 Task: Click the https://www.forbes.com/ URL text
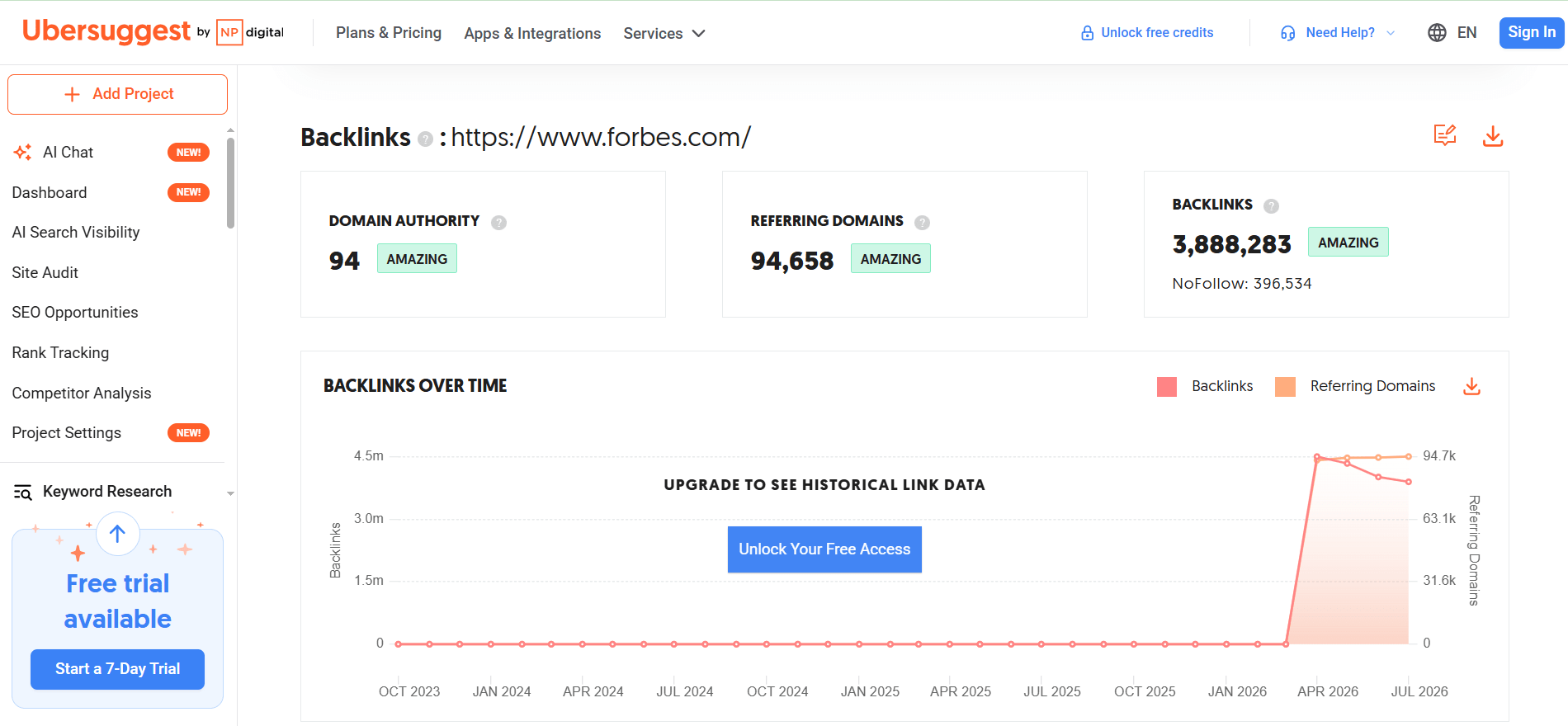[601, 137]
